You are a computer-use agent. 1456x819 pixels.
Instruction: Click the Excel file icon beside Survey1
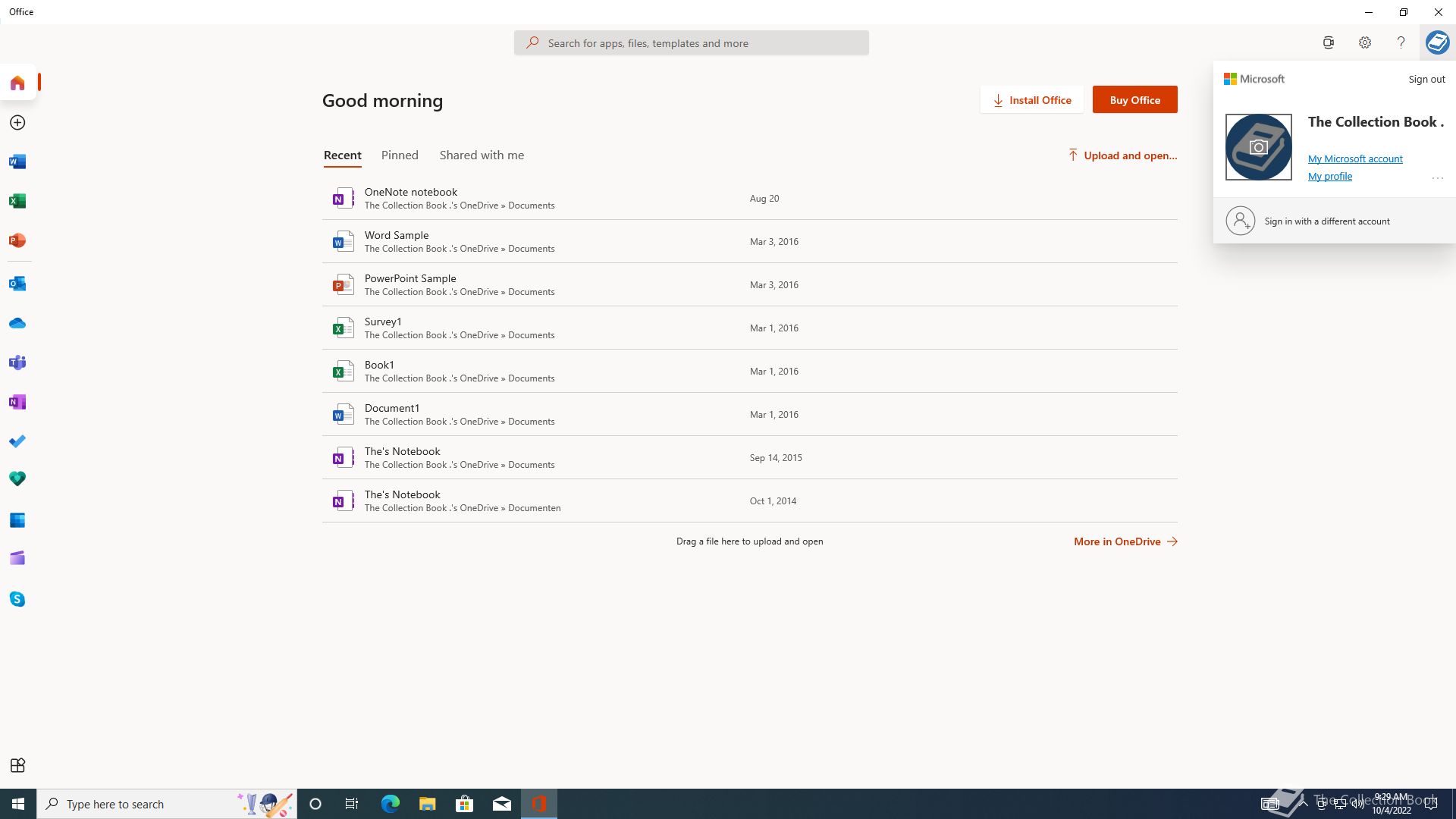point(343,328)
